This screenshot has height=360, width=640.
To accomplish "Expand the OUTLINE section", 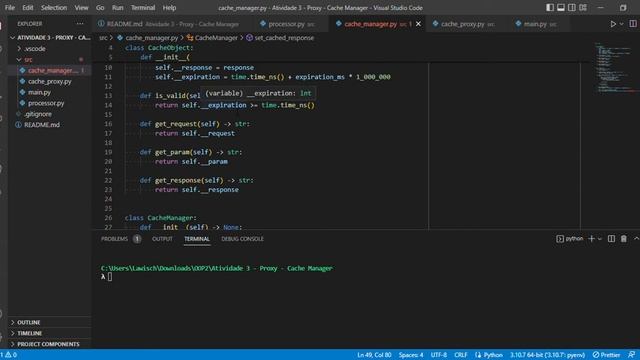I will (50, 322).
